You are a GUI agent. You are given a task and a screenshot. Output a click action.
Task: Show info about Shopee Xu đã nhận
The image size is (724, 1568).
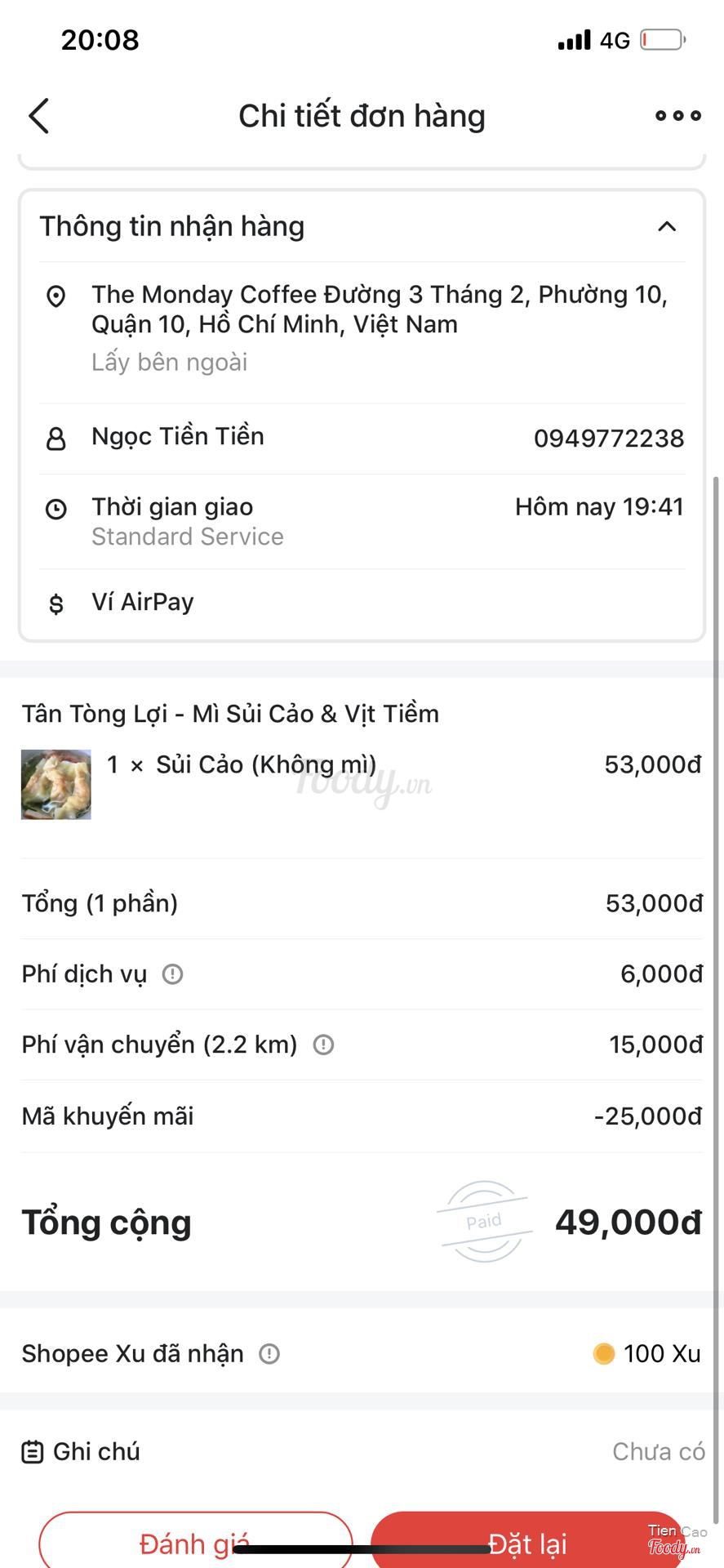coord(269,1354)
